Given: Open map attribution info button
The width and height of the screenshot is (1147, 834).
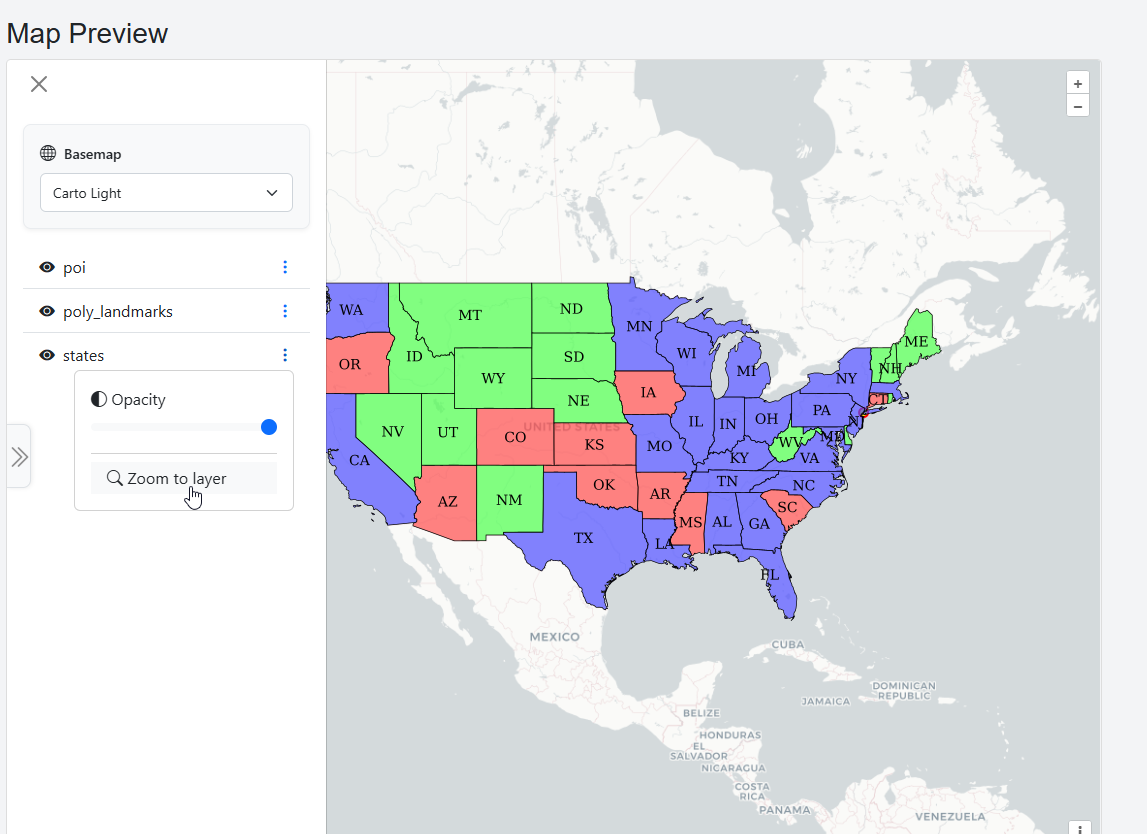Looking at the screenshot, I should [1080, 828].
